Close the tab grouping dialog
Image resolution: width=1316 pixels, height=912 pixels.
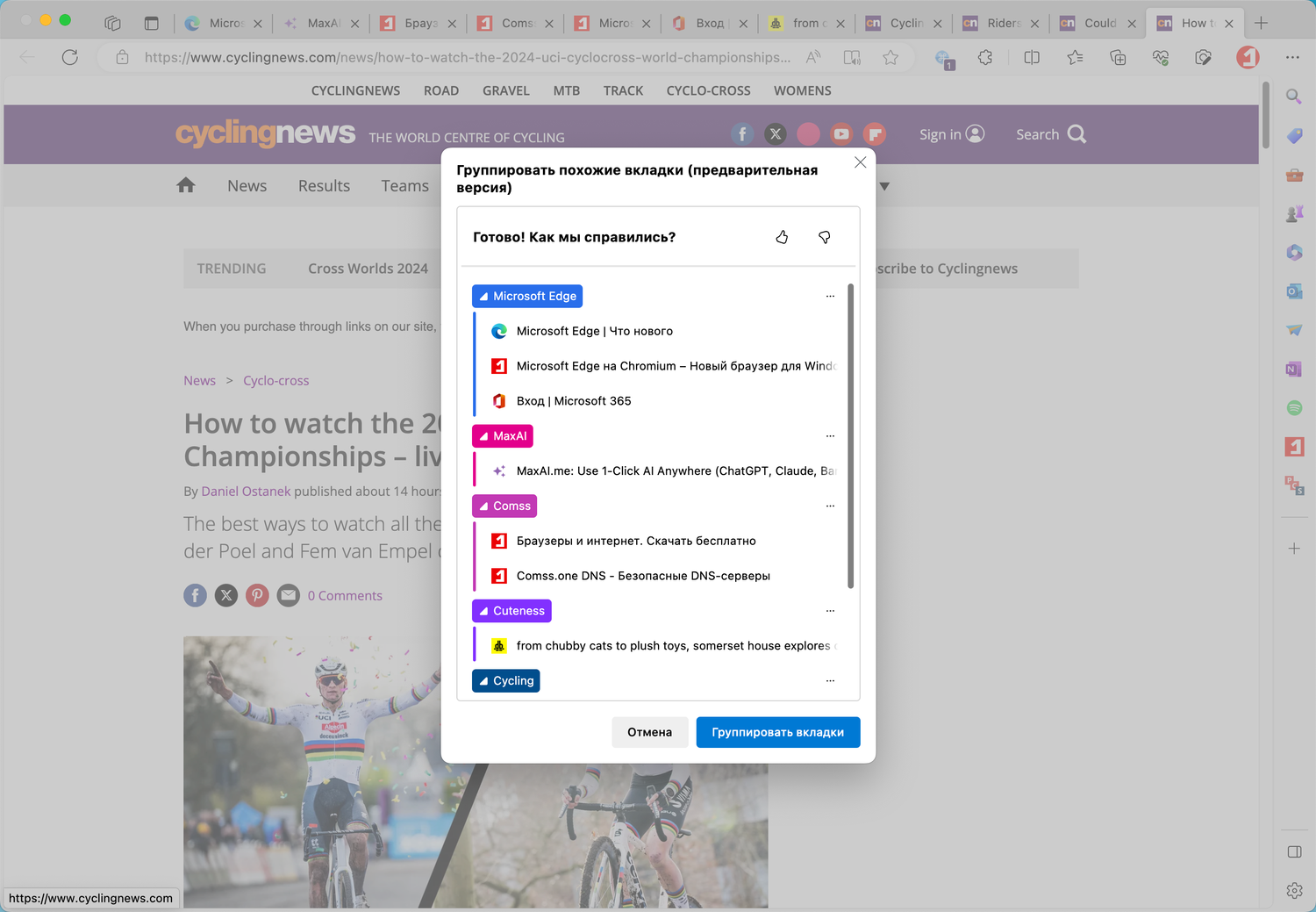coord(860,162)
